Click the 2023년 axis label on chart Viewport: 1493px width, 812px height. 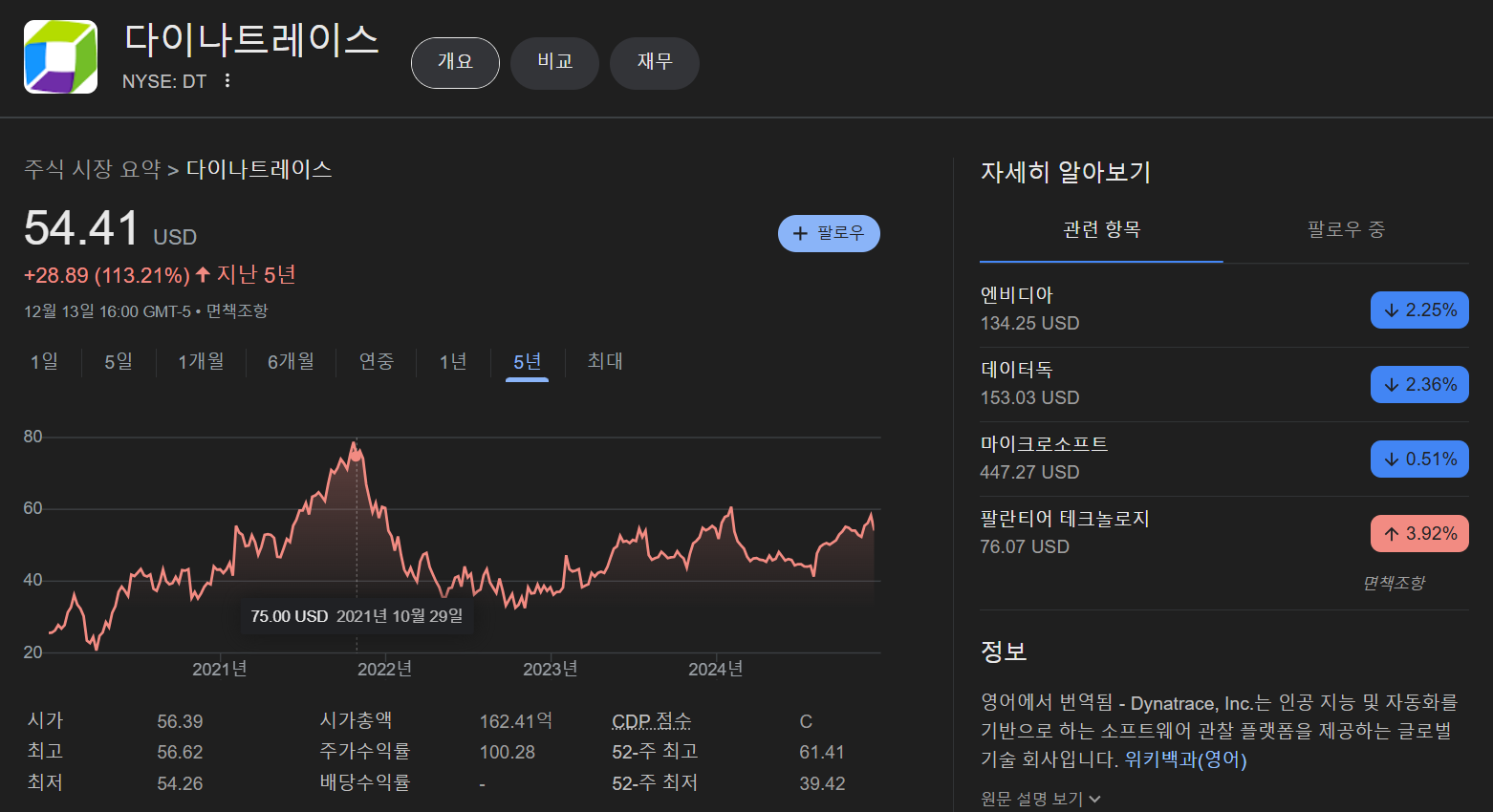coord(550,670)
